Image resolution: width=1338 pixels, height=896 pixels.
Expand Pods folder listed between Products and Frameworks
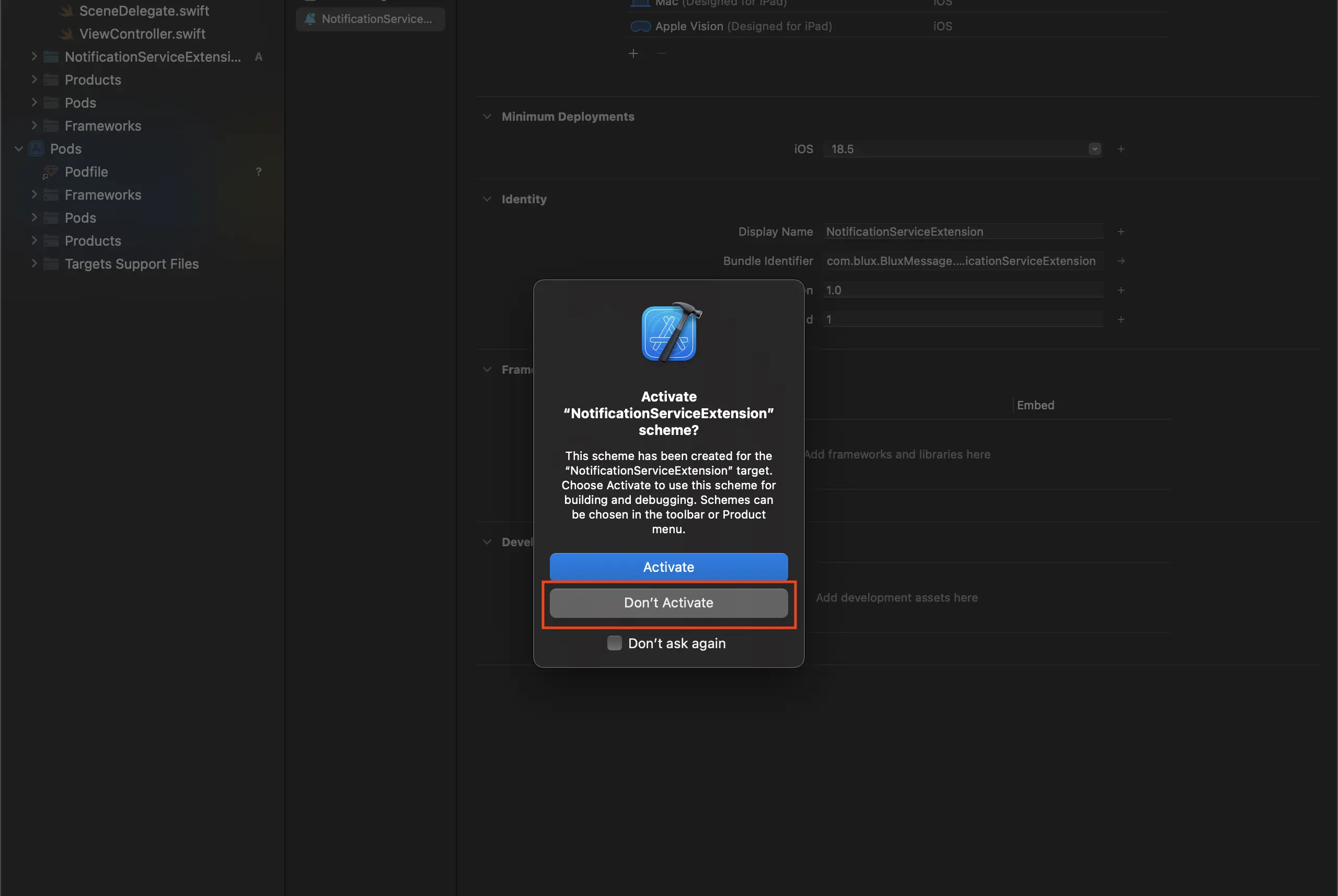pos(34,102)
